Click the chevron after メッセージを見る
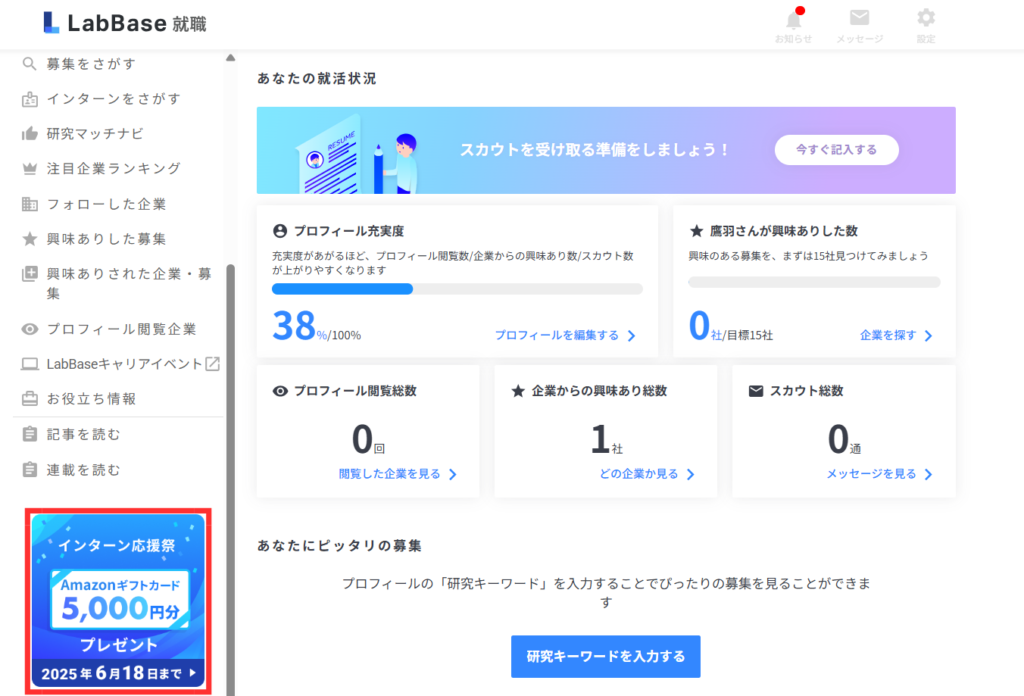Screen dimensions: 1024x696 click(x=928, y=475)
